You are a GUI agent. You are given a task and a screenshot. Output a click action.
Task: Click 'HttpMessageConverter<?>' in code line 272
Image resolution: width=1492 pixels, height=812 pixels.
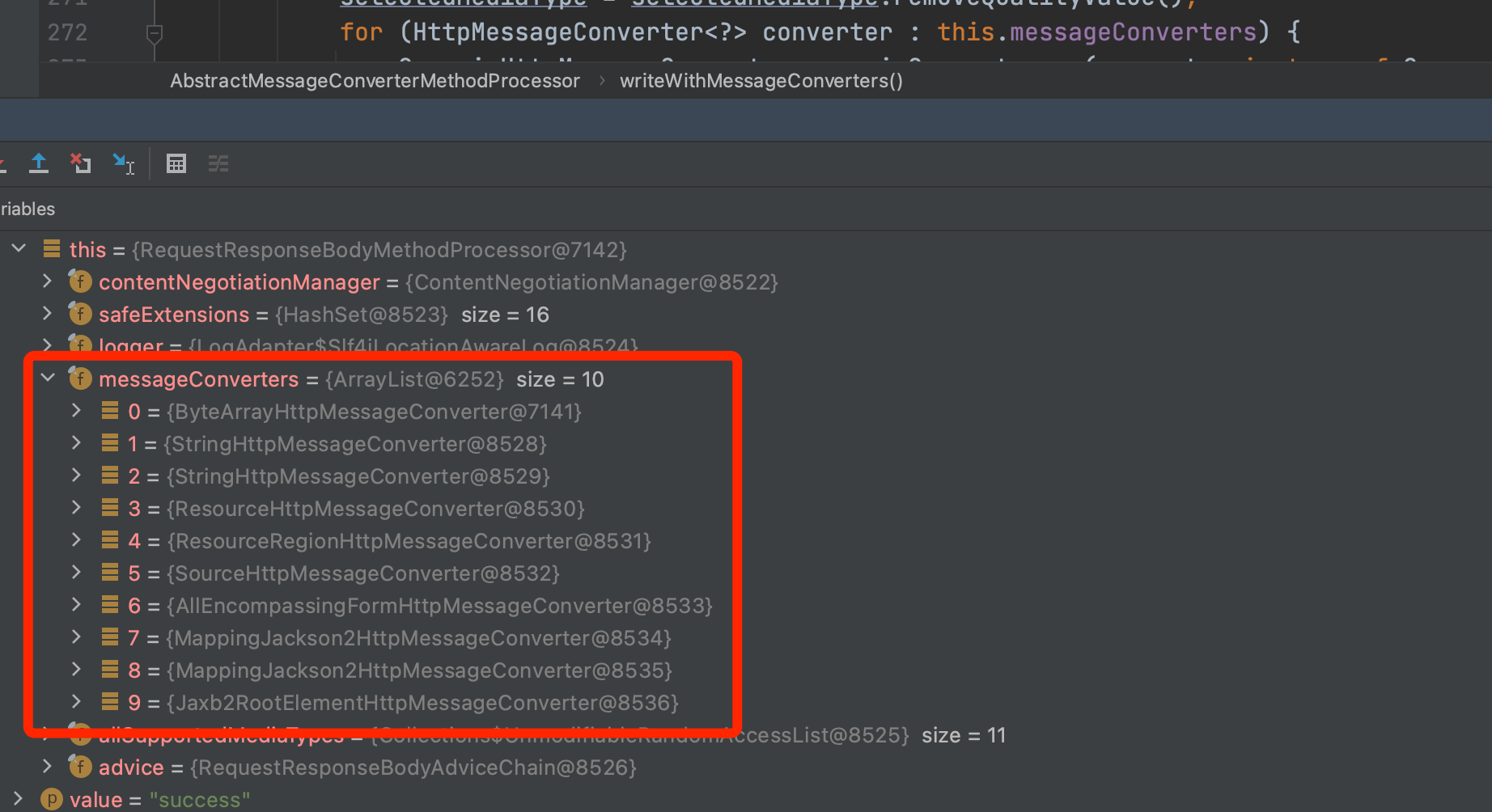click(579, 32)
